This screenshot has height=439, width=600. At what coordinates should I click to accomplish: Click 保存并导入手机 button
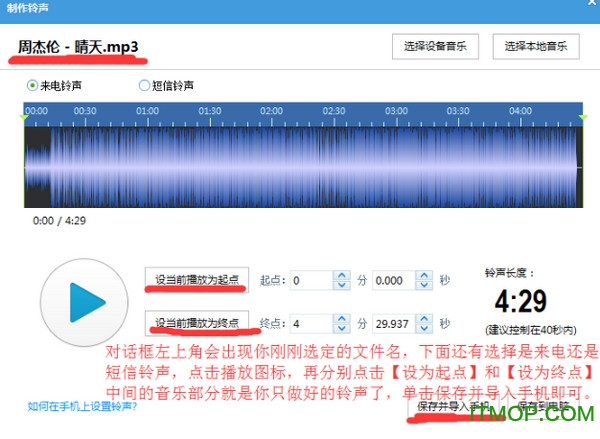coord(453,406)
